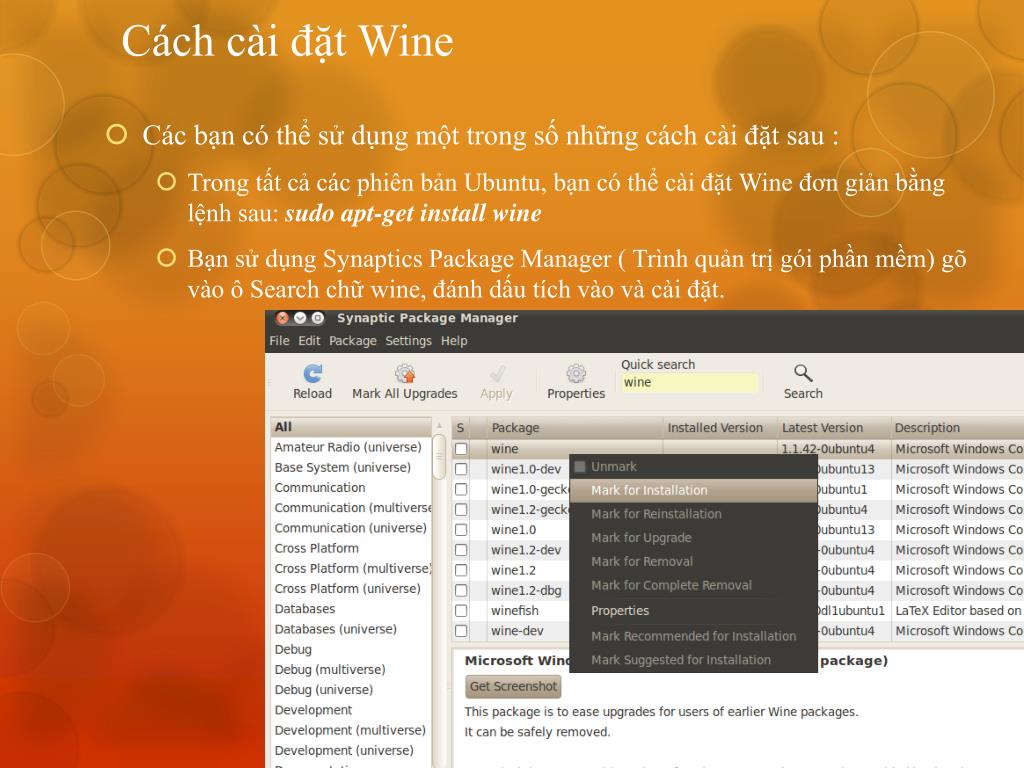The height and width of the screenshot is (768, 1024).
Task: Select Communication (universe) category
Action: [351, 528]
